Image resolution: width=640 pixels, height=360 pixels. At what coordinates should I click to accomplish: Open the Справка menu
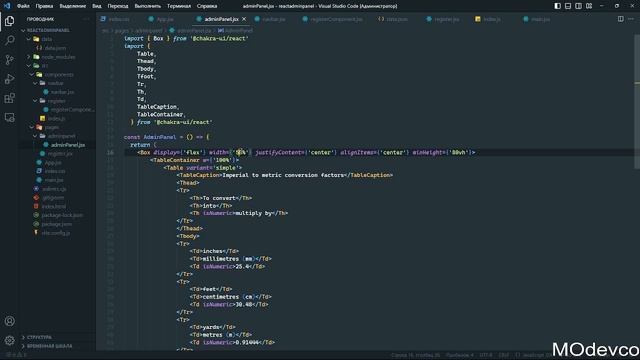click(207, 6)
